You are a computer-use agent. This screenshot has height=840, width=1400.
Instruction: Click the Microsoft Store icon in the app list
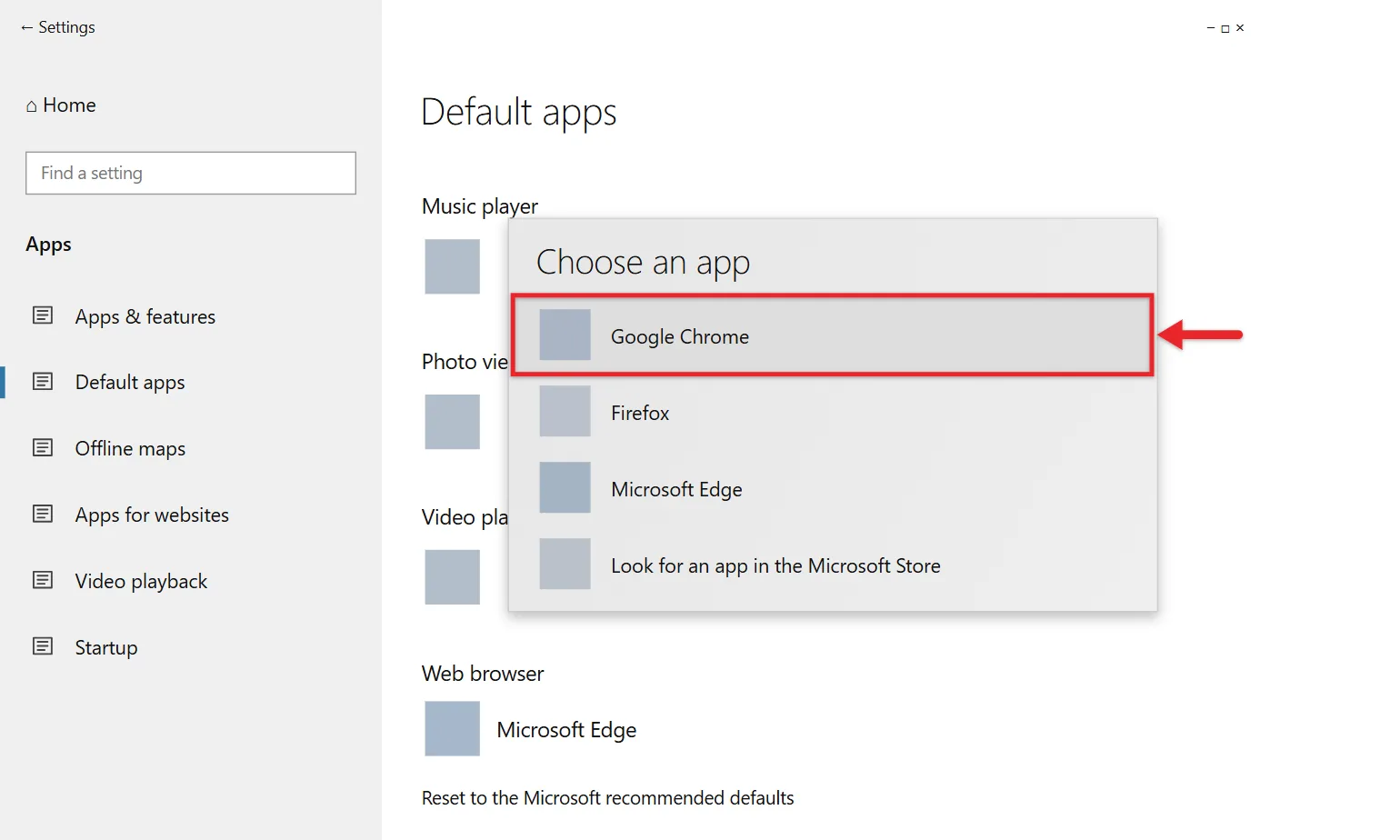(x=565, y=564)
